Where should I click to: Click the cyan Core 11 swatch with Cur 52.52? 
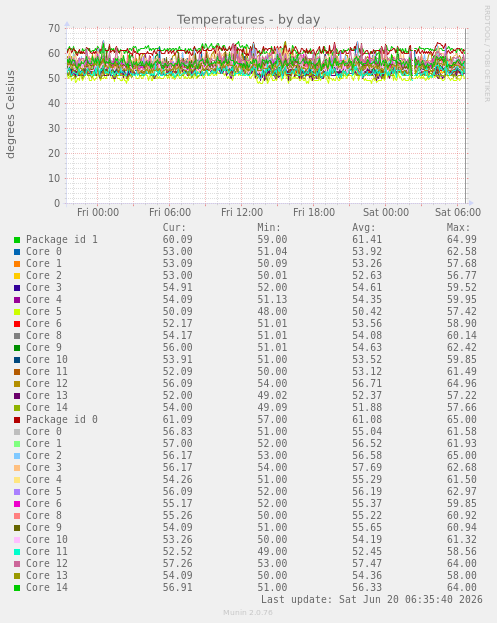click(x=17, y=552)
